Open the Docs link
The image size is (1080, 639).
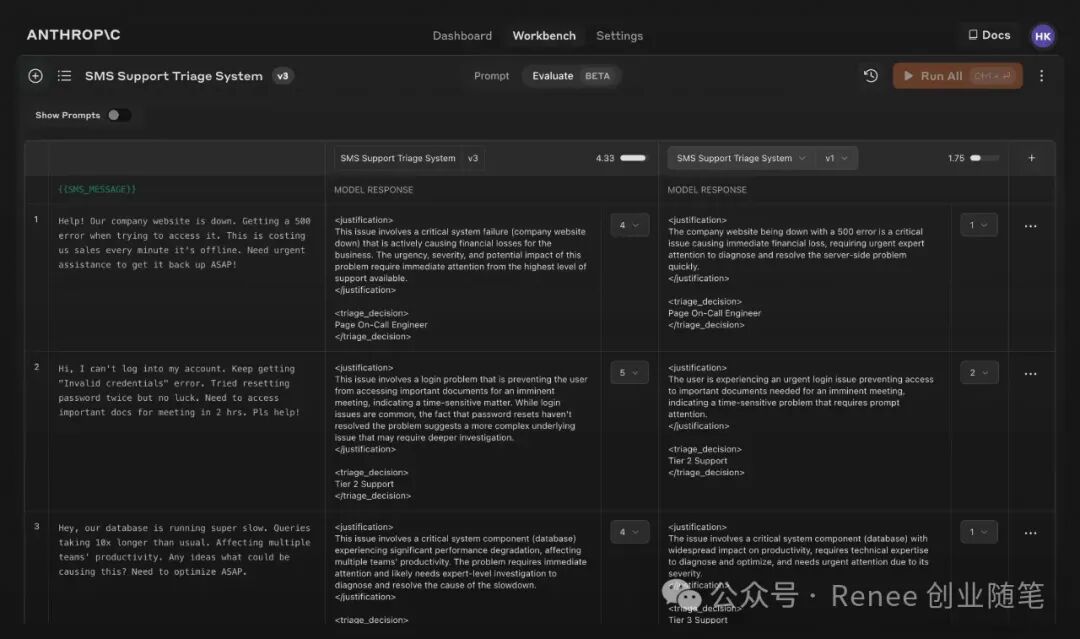click(x=989, y=35)
